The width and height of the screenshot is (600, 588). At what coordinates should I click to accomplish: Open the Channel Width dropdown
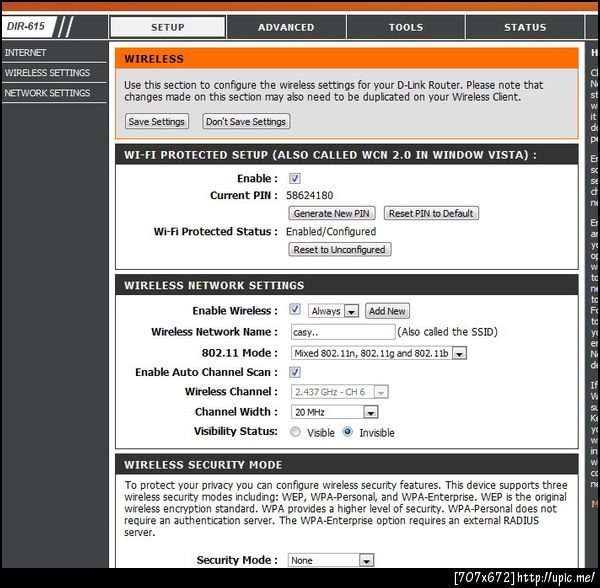click(334, 412)
